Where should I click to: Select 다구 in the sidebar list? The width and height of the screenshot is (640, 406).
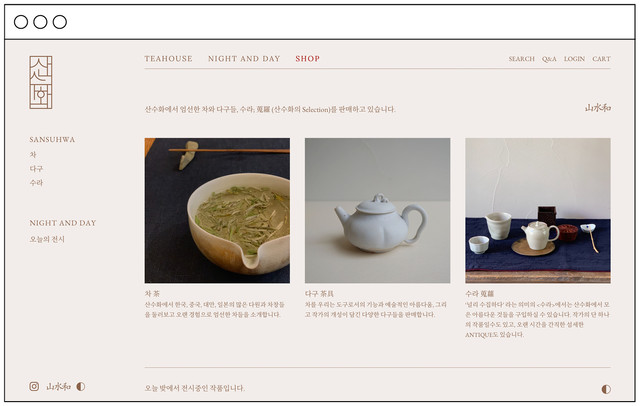coord(36,169)
